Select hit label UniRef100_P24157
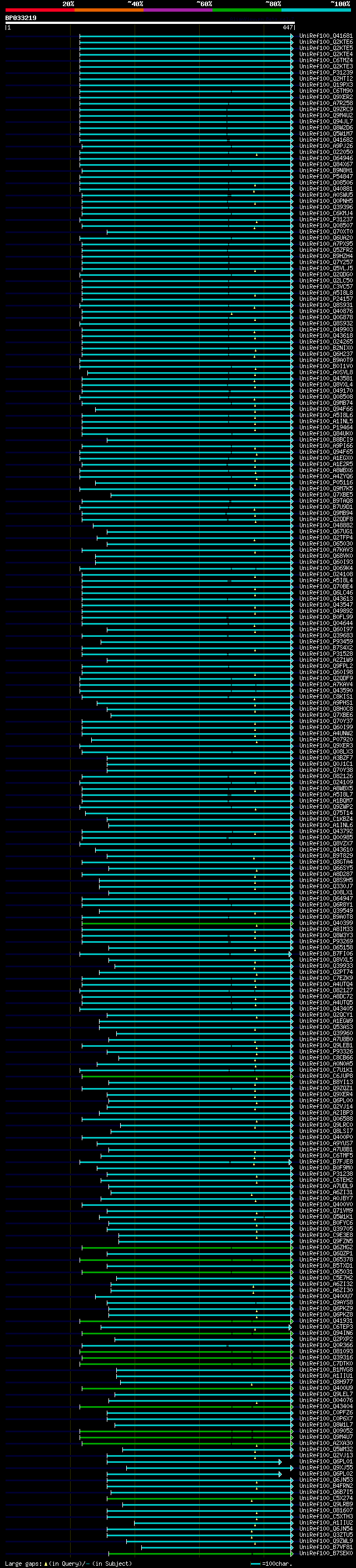The image size is (356, 1568). point(325,299)
